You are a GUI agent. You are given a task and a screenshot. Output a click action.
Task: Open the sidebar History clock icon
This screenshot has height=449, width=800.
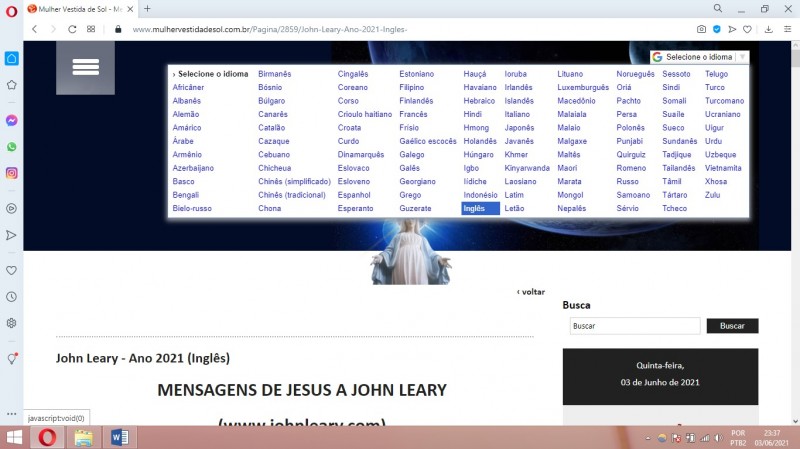click(x=11, y=297)
